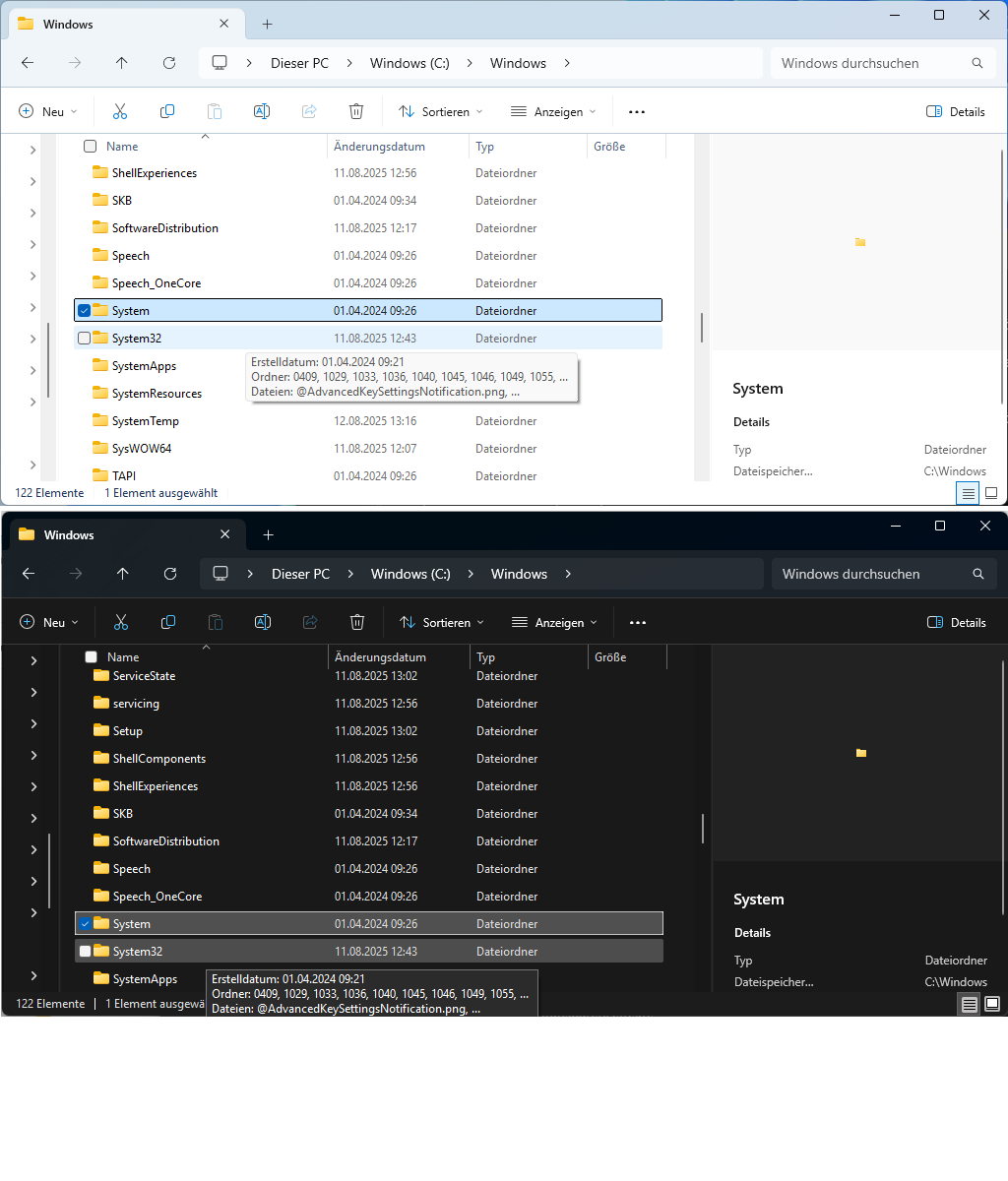Sort by Änderungsdatum column in the light window

[x=399, y=147]
